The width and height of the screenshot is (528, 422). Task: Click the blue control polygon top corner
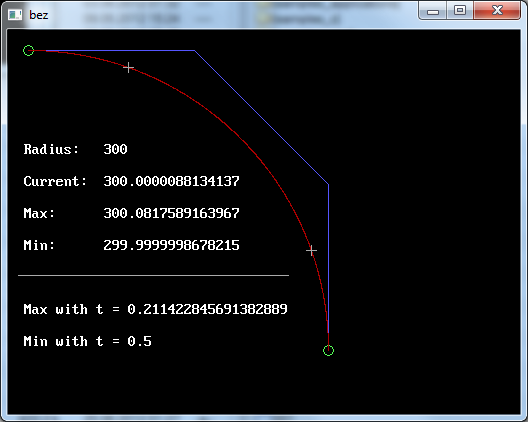[195, 51]
